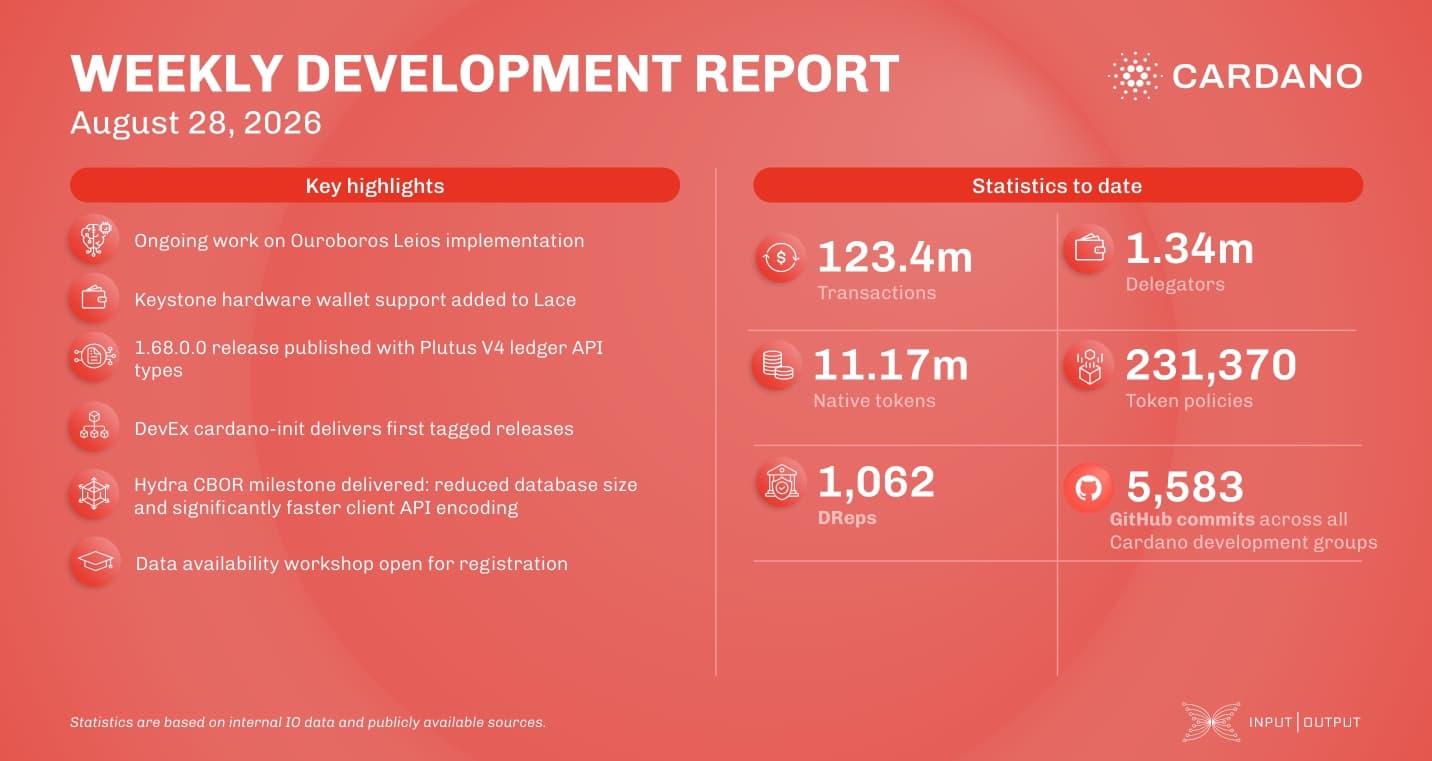Click the DReps label
The width and height of the screenshot is (1432, 761).
[847, 518]
